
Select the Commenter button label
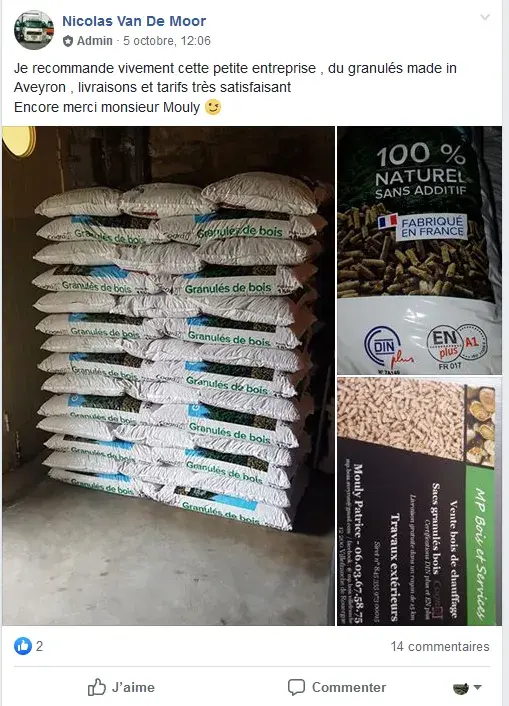349,688
